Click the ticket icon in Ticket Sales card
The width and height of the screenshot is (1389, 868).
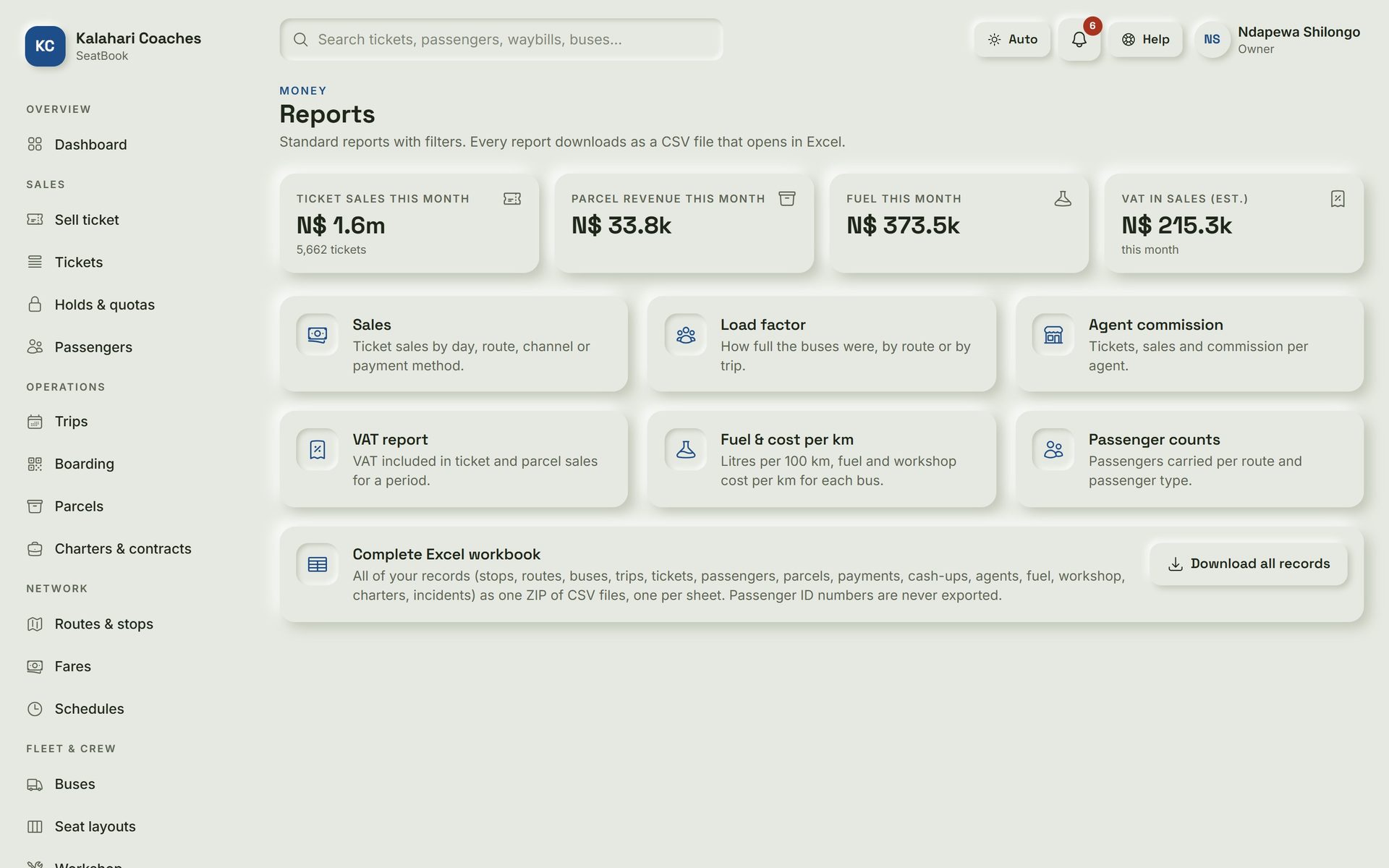pyautogui.click(x=512, y=199)
